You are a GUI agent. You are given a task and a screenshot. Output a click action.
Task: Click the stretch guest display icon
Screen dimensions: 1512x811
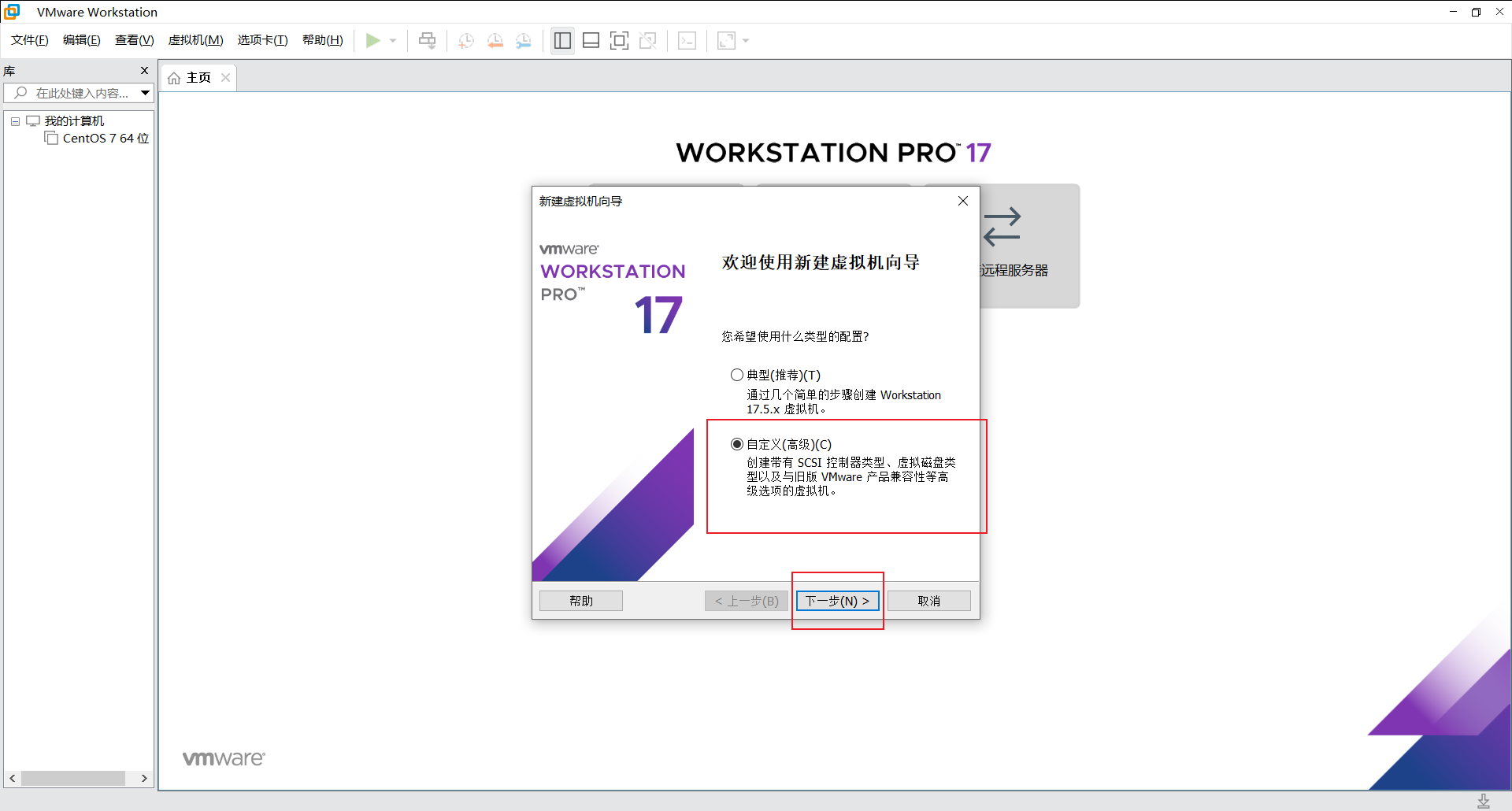(x=726, y=40)
